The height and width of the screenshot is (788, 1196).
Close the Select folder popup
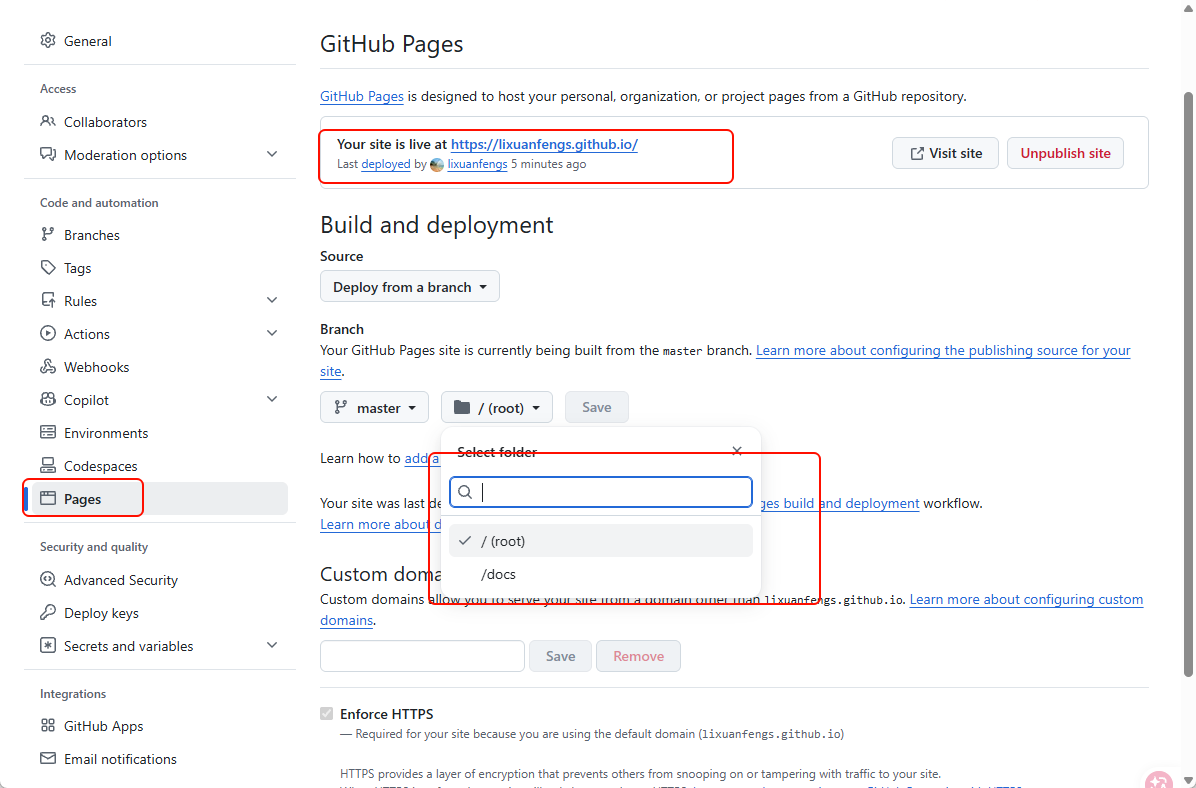[x=737, y=452]
